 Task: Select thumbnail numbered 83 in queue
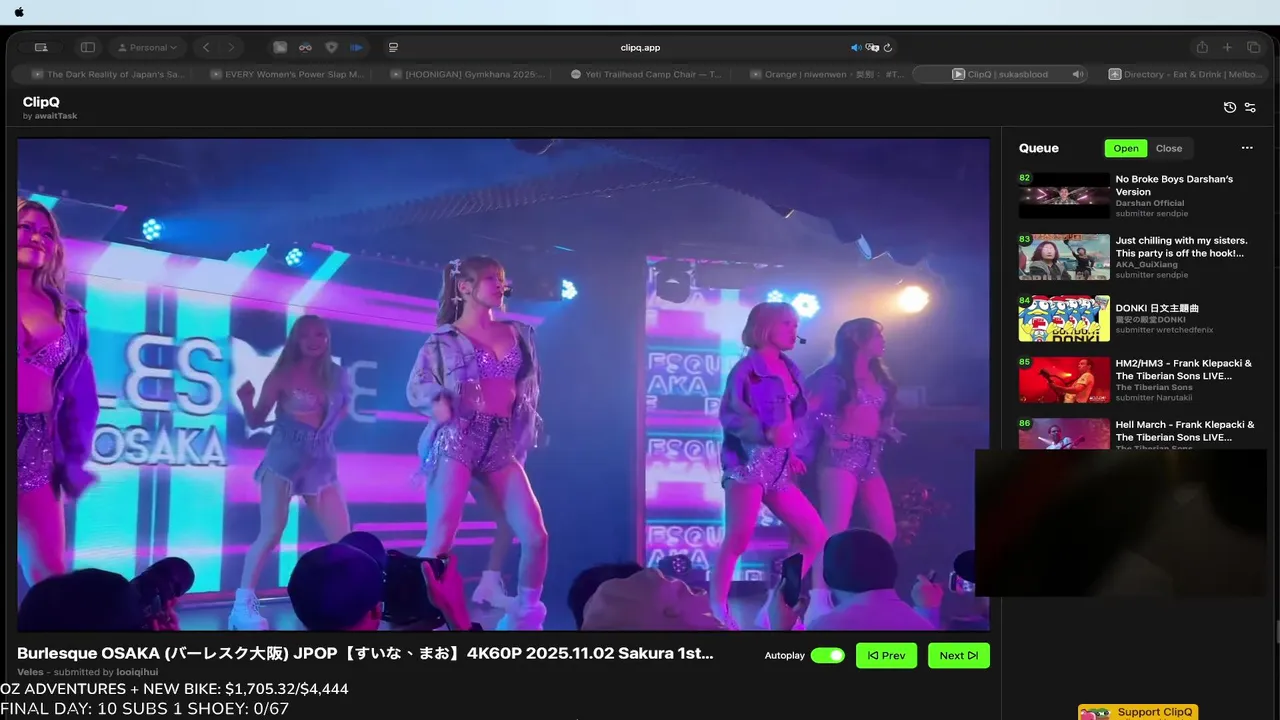click(x=1064, y=257)
